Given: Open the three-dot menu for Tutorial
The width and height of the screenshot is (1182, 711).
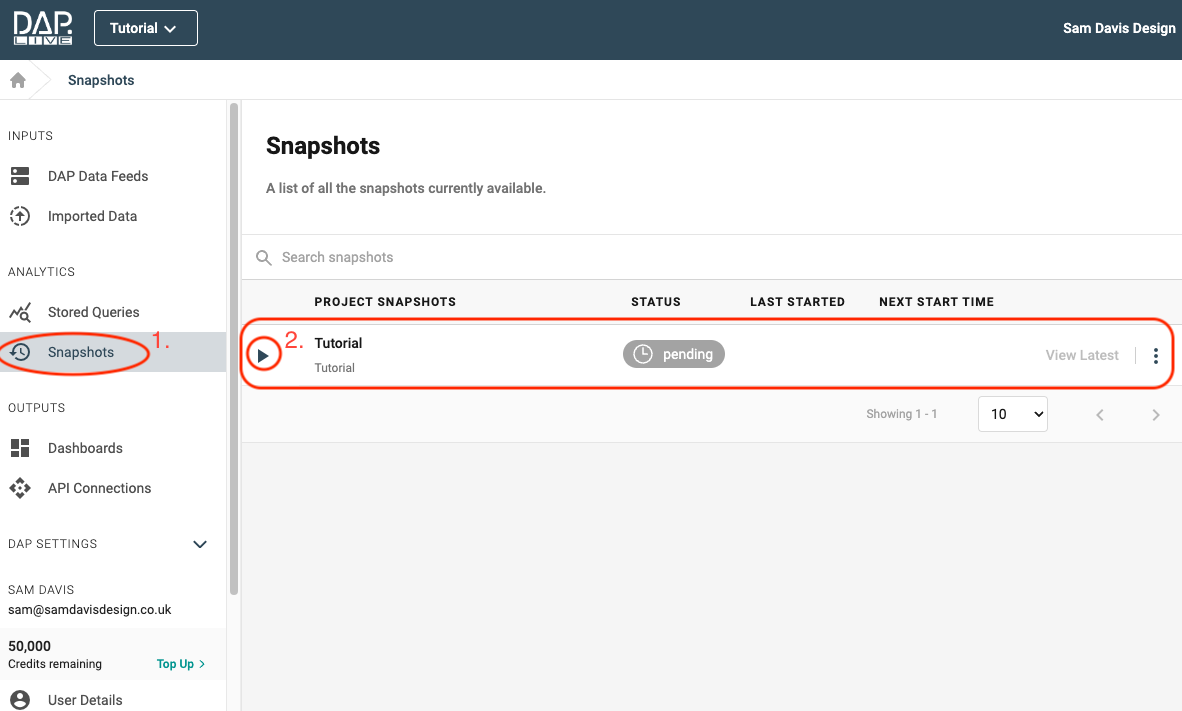Looking at the screenshot, I should 1156,355.
